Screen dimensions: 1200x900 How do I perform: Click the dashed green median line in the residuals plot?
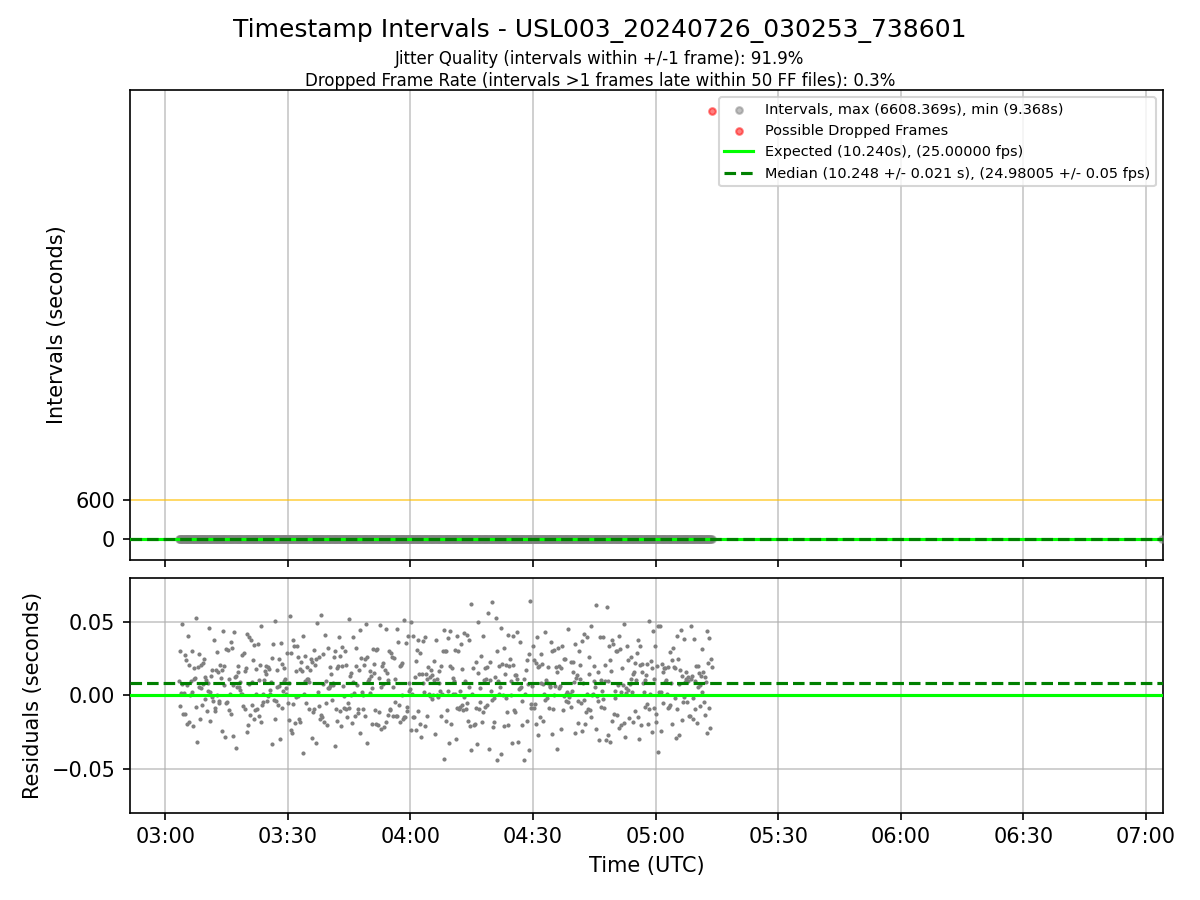click(646, 684)
